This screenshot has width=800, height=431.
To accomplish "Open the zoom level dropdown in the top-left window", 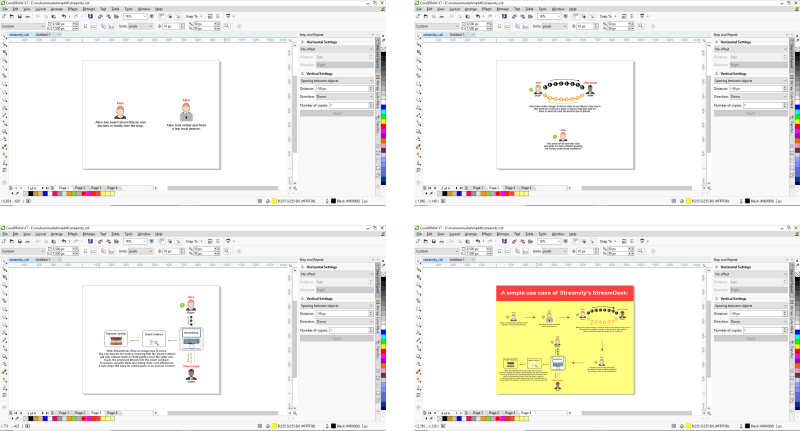I will [144, 16].
